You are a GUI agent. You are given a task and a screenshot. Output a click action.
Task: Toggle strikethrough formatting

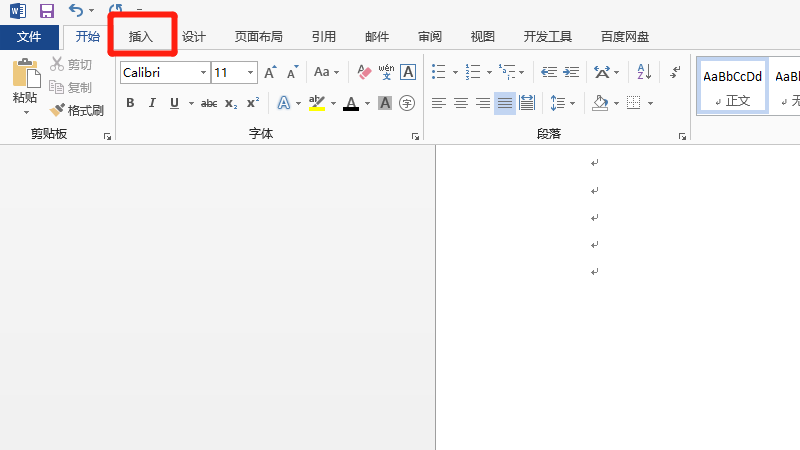point(209,103)
